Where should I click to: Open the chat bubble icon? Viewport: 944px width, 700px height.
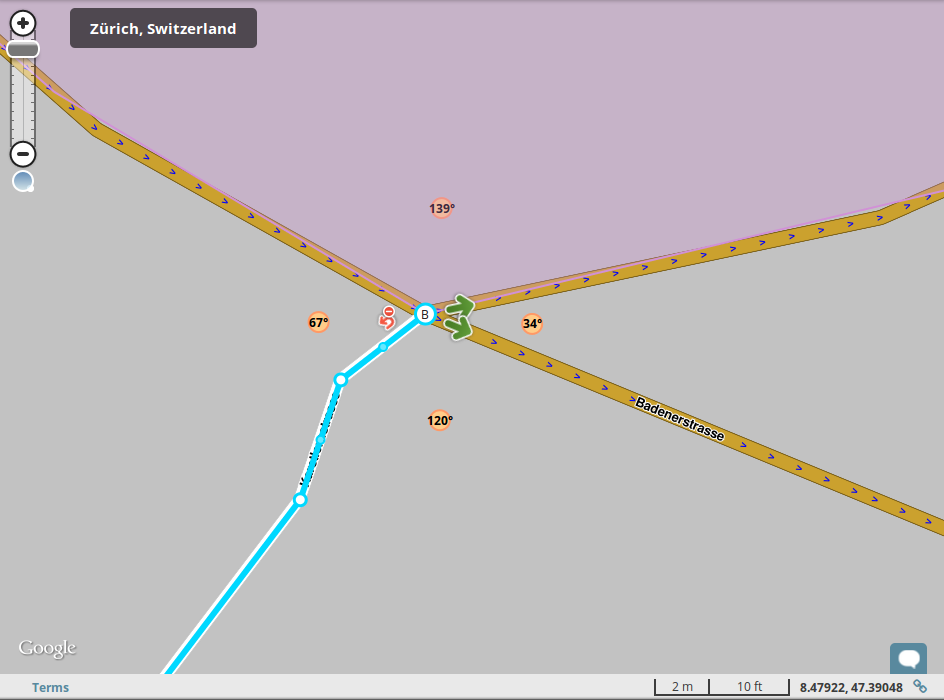click(908, 658)
